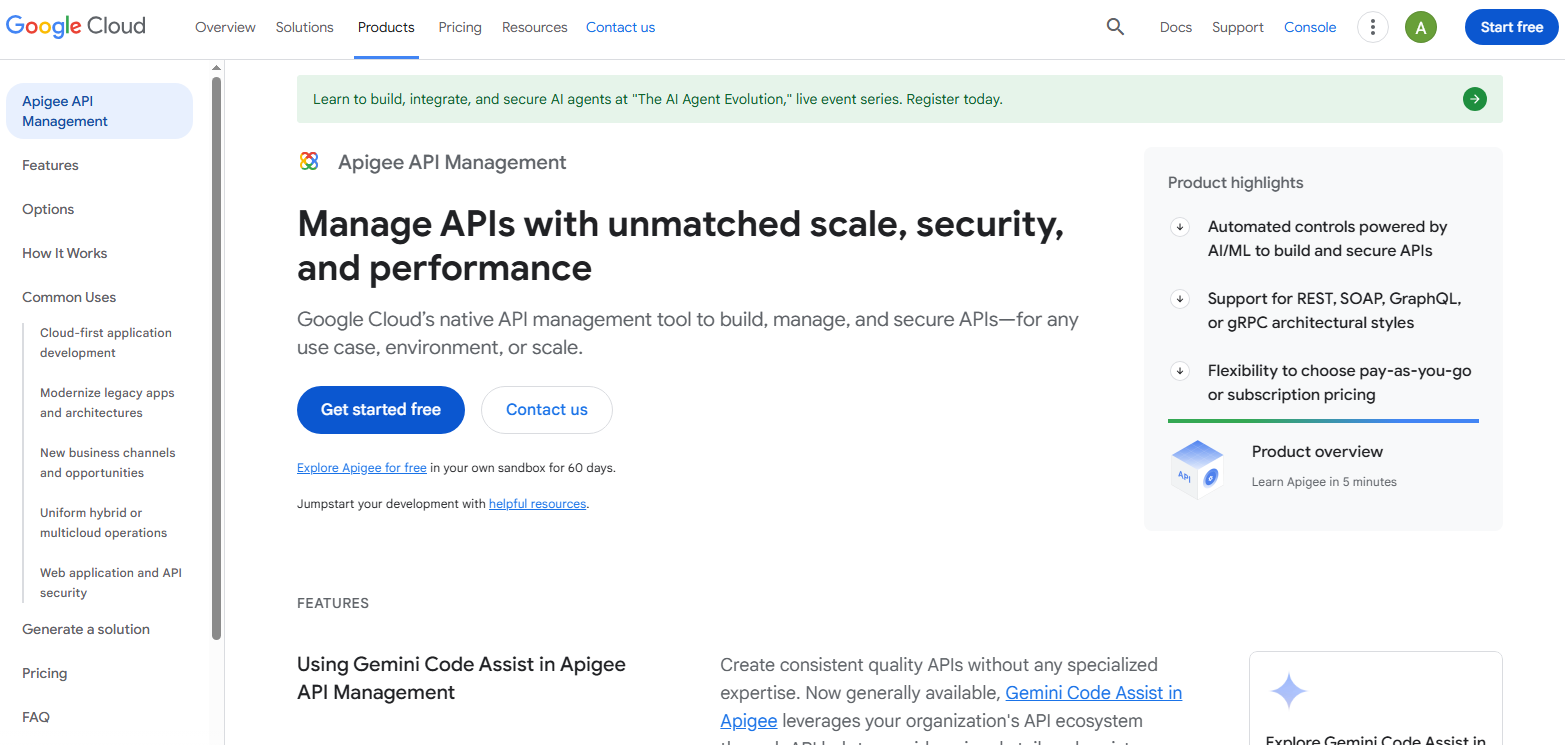Click the Apigee API Management product logo
The image size is (1565, 745).
click(309, 160)
